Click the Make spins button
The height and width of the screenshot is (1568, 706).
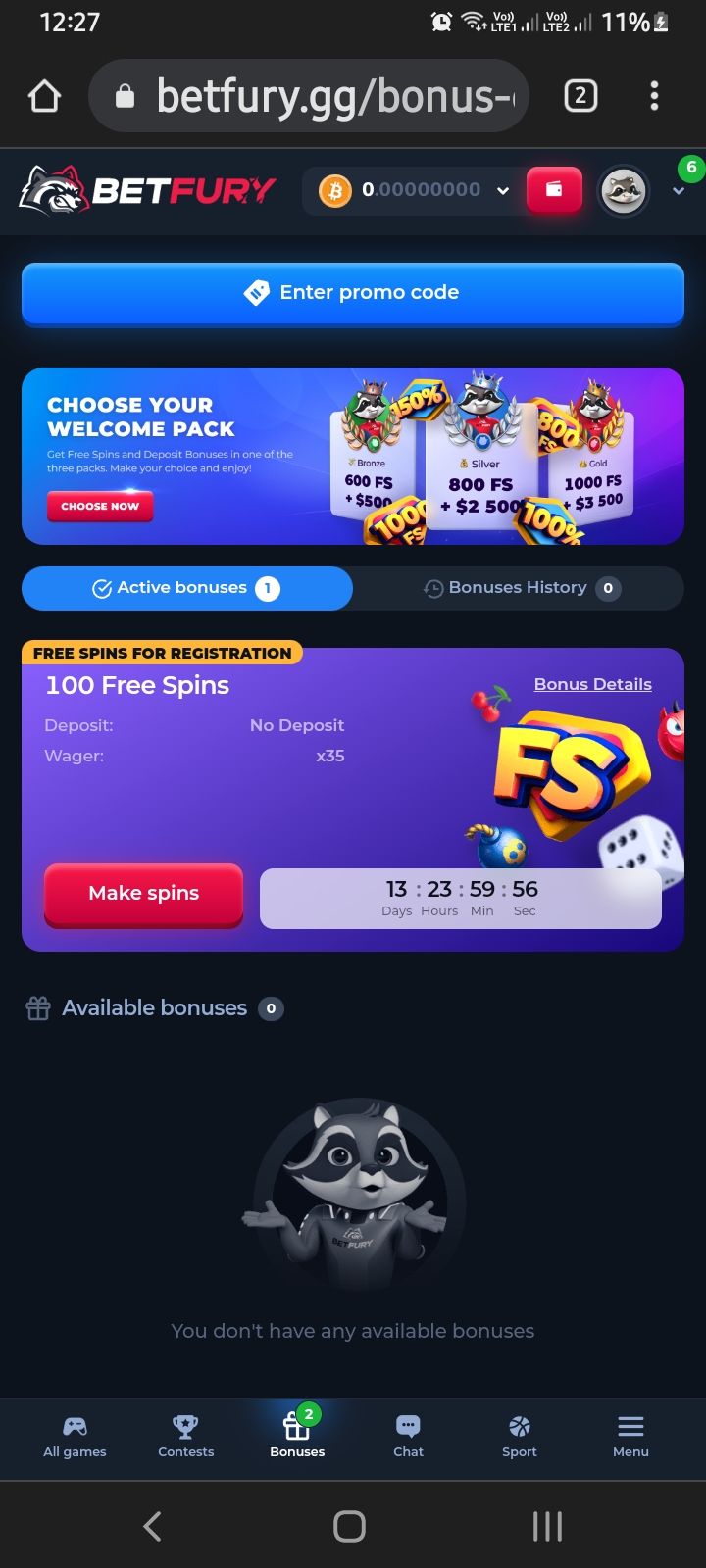(x=143, y=894)
